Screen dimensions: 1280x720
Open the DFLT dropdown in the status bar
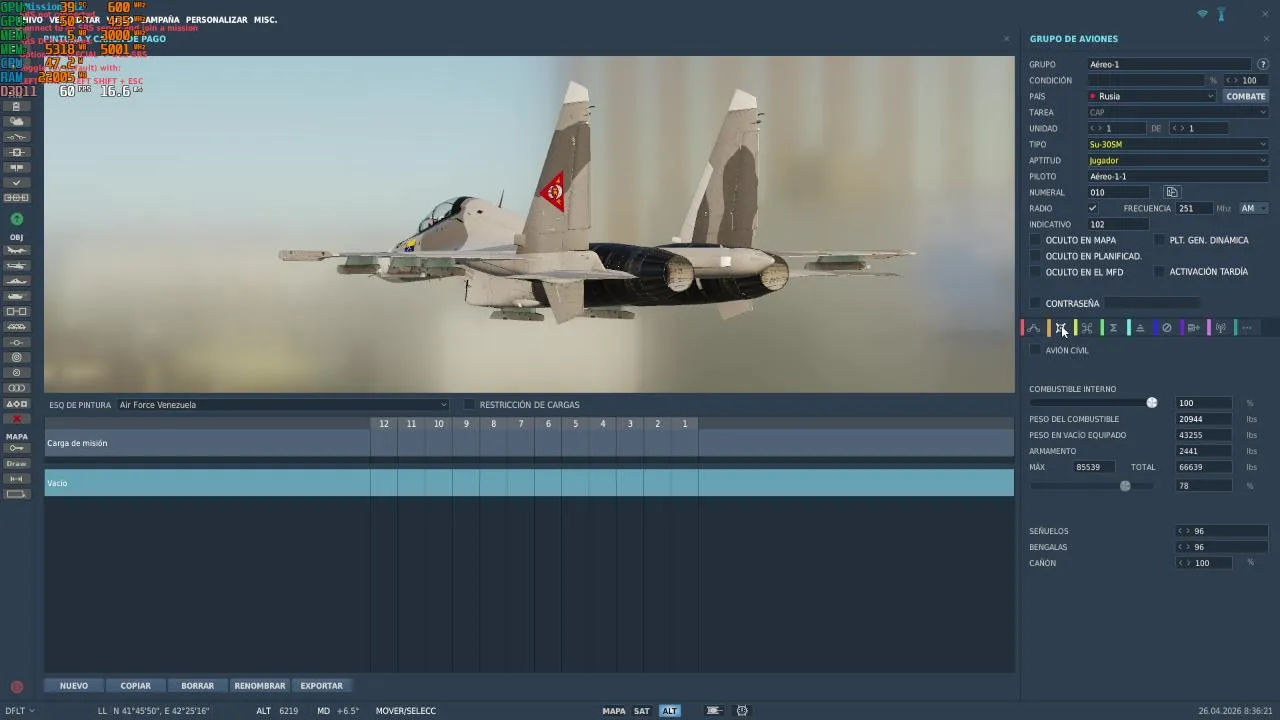tap(18, 711)
